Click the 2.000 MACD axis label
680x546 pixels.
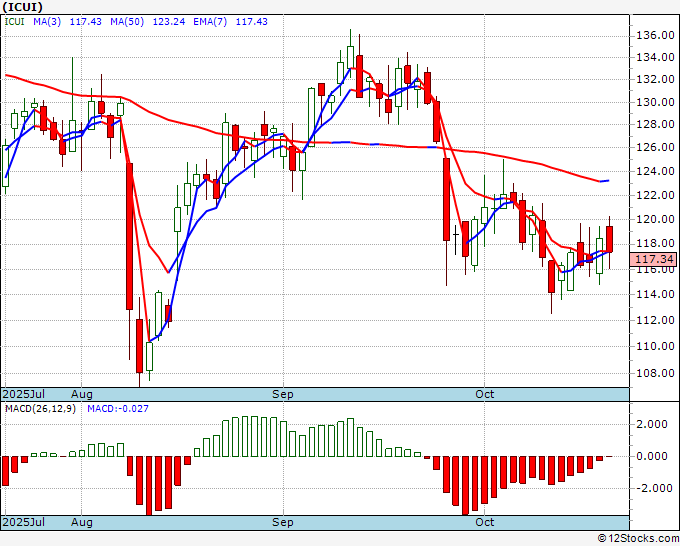tap(651, 424)
